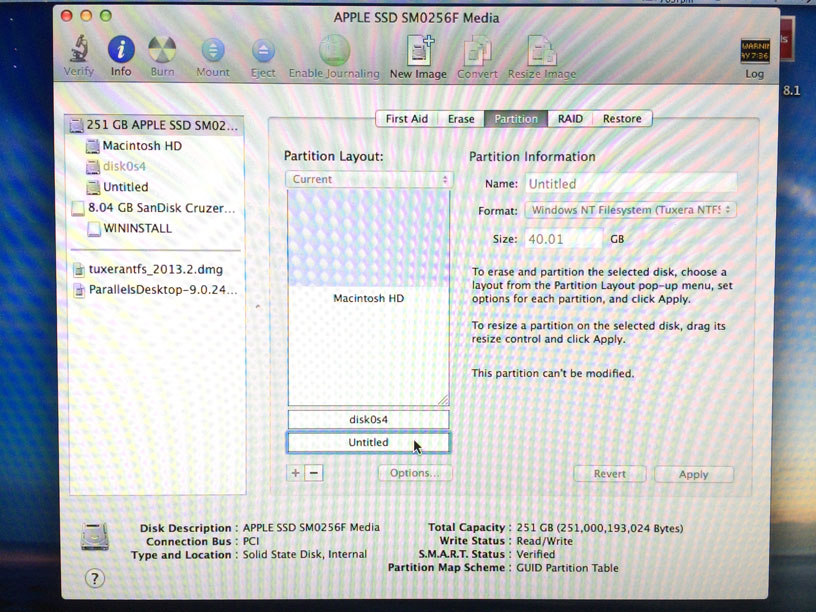The width and height of the screenshot is (816, 612).
Task: Click the partition Size field
Action: point(564,239)
